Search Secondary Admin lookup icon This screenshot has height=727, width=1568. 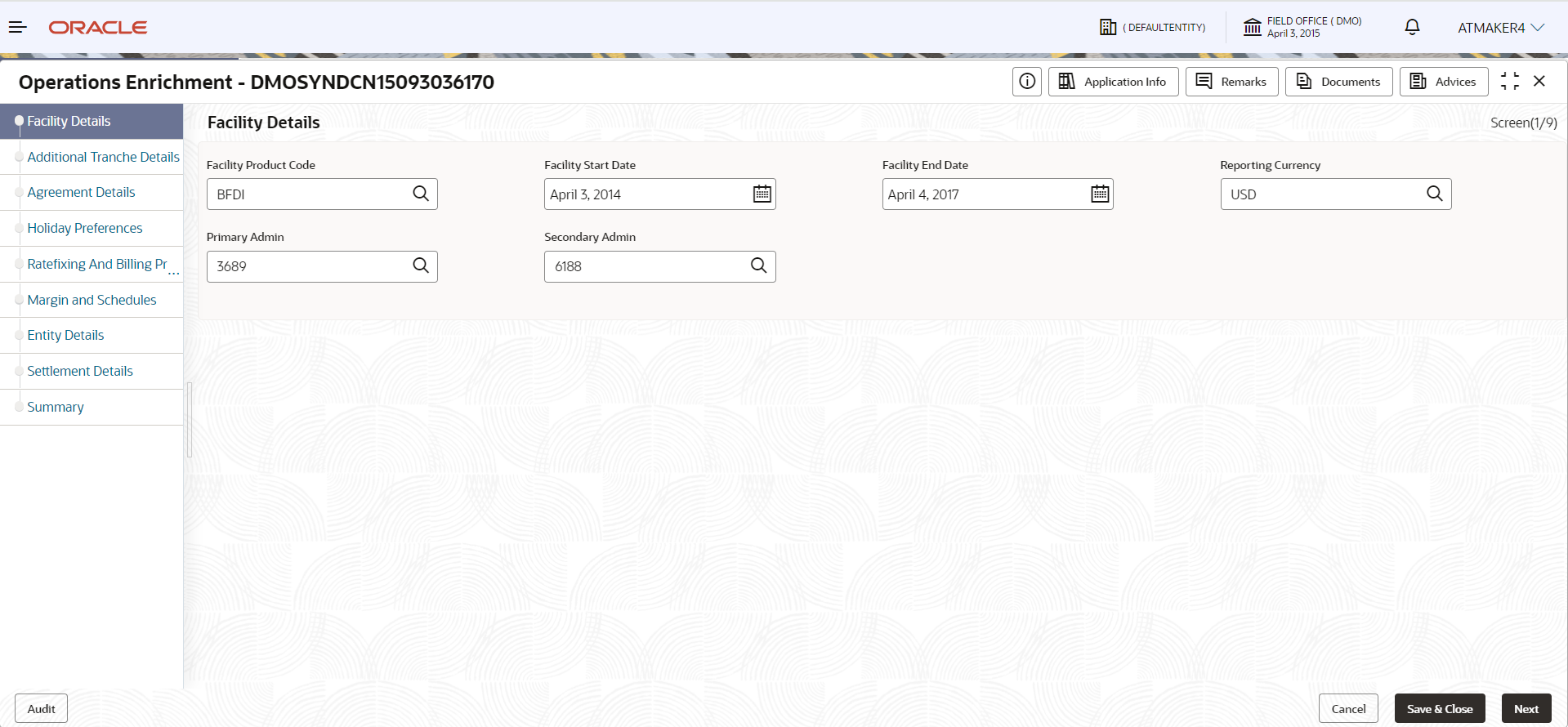point(759,265)
